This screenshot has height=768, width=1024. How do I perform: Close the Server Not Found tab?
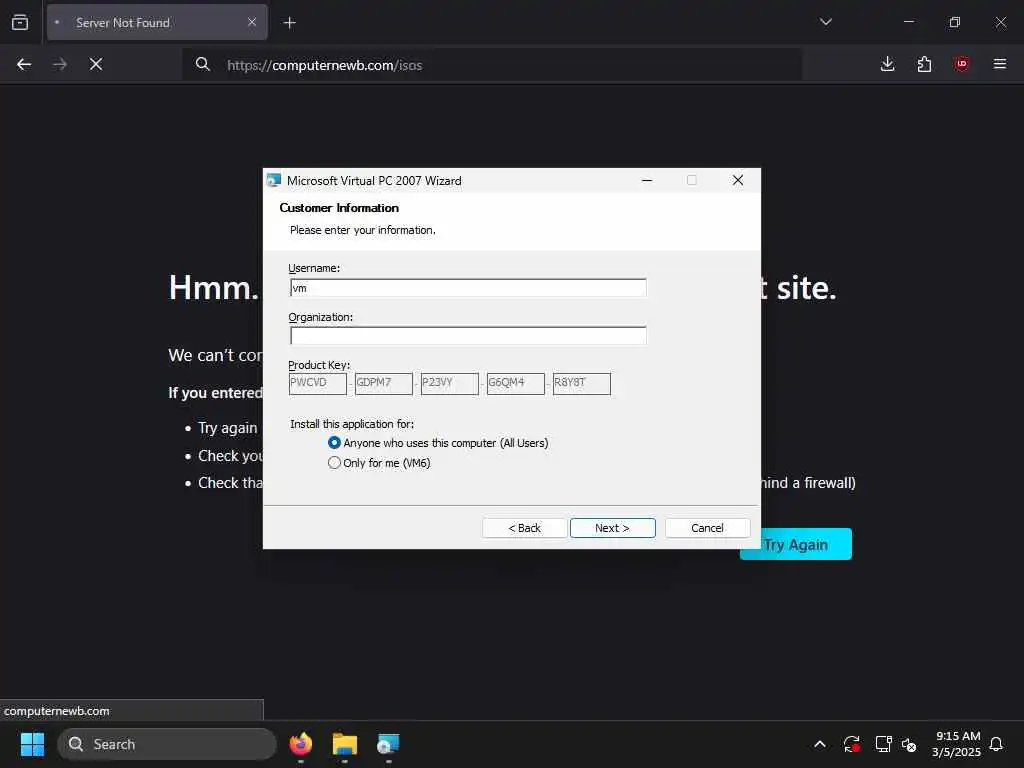252,22
